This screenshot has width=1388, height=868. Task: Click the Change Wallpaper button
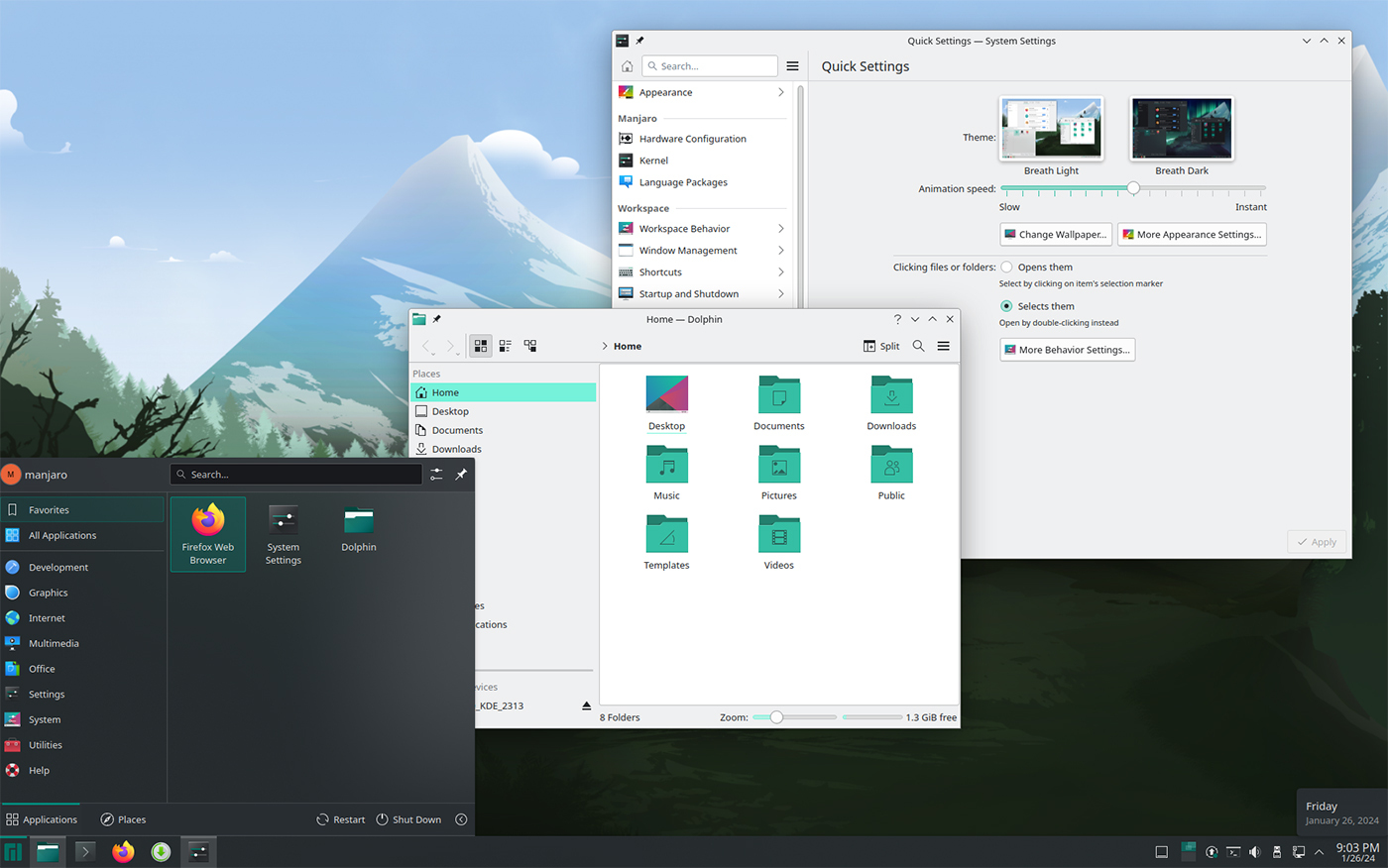click(1055, 234)
